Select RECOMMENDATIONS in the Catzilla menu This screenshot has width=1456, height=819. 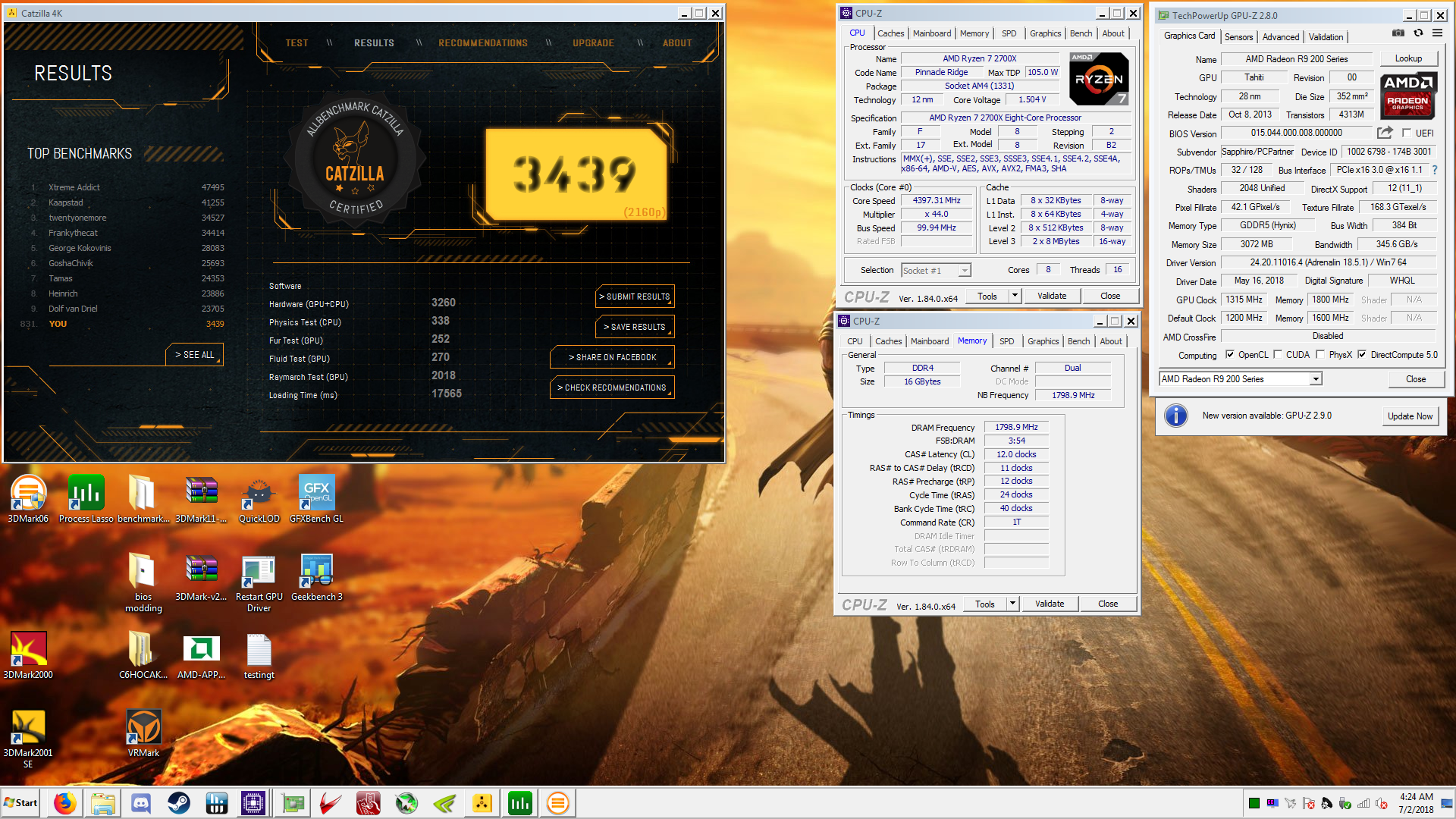click(x=483, y=43)
